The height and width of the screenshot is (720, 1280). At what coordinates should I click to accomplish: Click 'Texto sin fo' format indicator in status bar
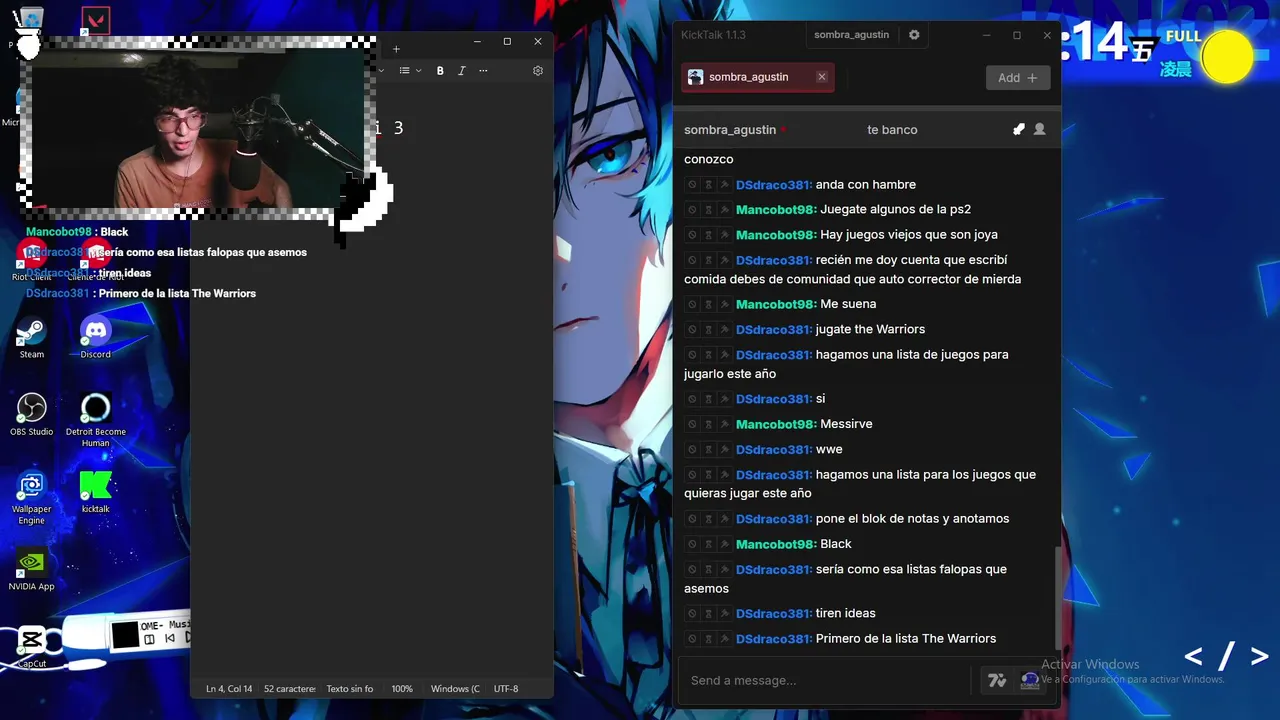tap(350, 689)
